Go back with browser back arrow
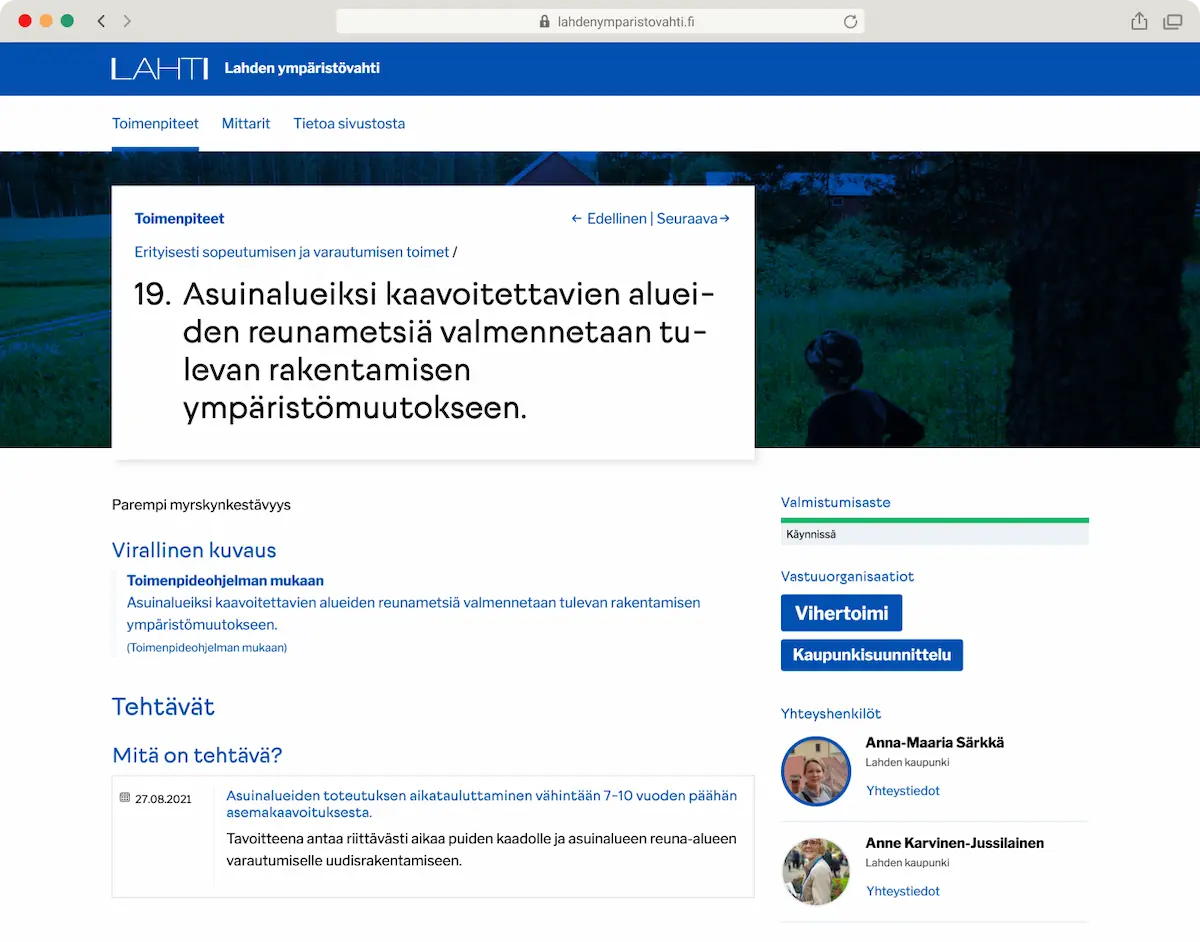 [x=101, y=21]
